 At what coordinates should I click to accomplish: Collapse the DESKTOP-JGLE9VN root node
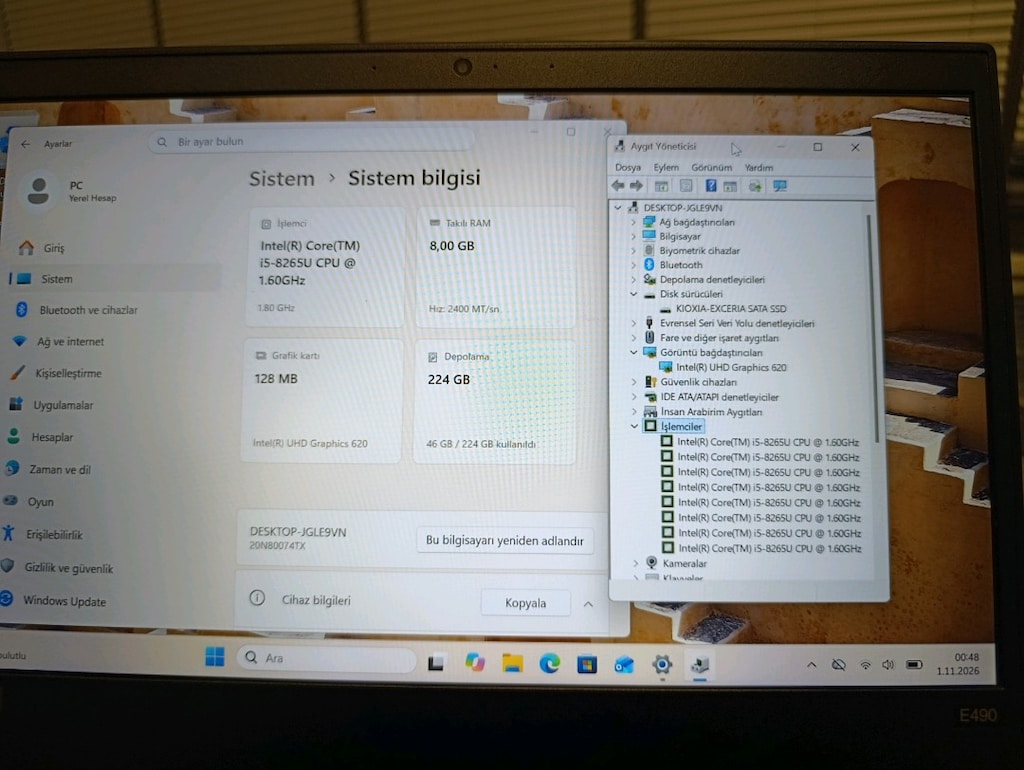[618, 208]
